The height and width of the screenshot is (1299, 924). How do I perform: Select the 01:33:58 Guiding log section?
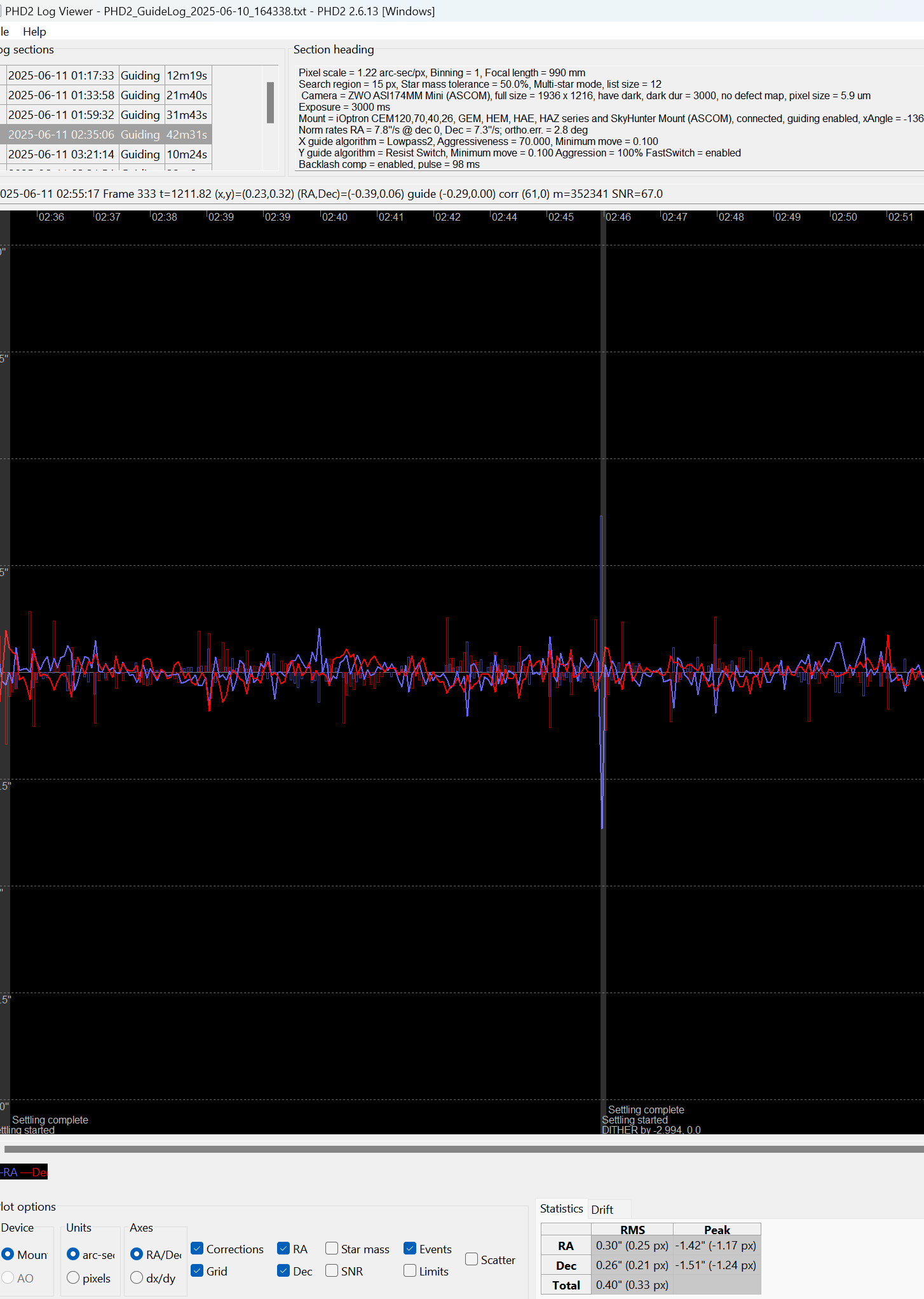pyautogui.click(x=105, y=95)
